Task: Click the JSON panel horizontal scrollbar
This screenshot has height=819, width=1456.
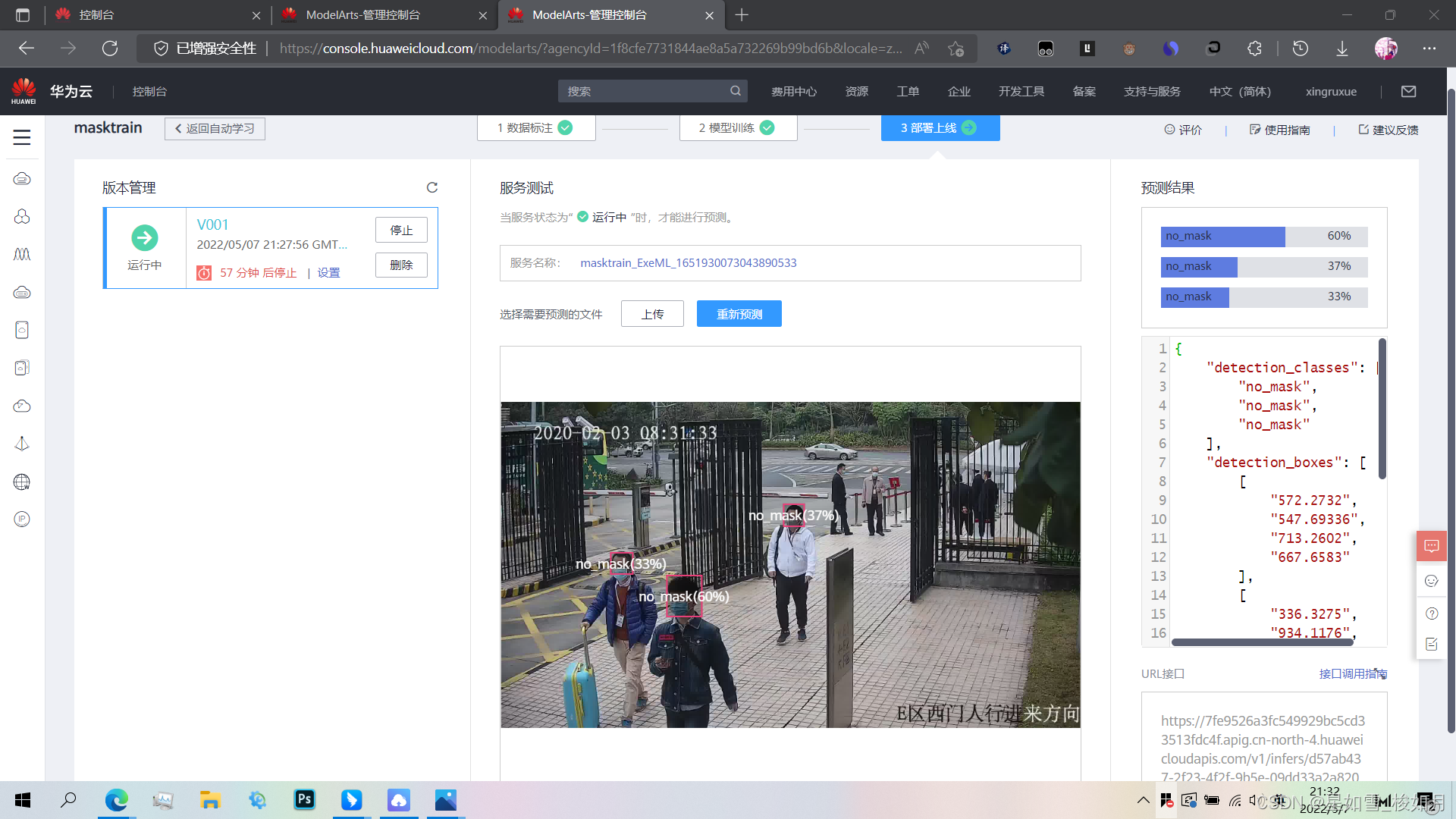Action: pos(1263,642)
